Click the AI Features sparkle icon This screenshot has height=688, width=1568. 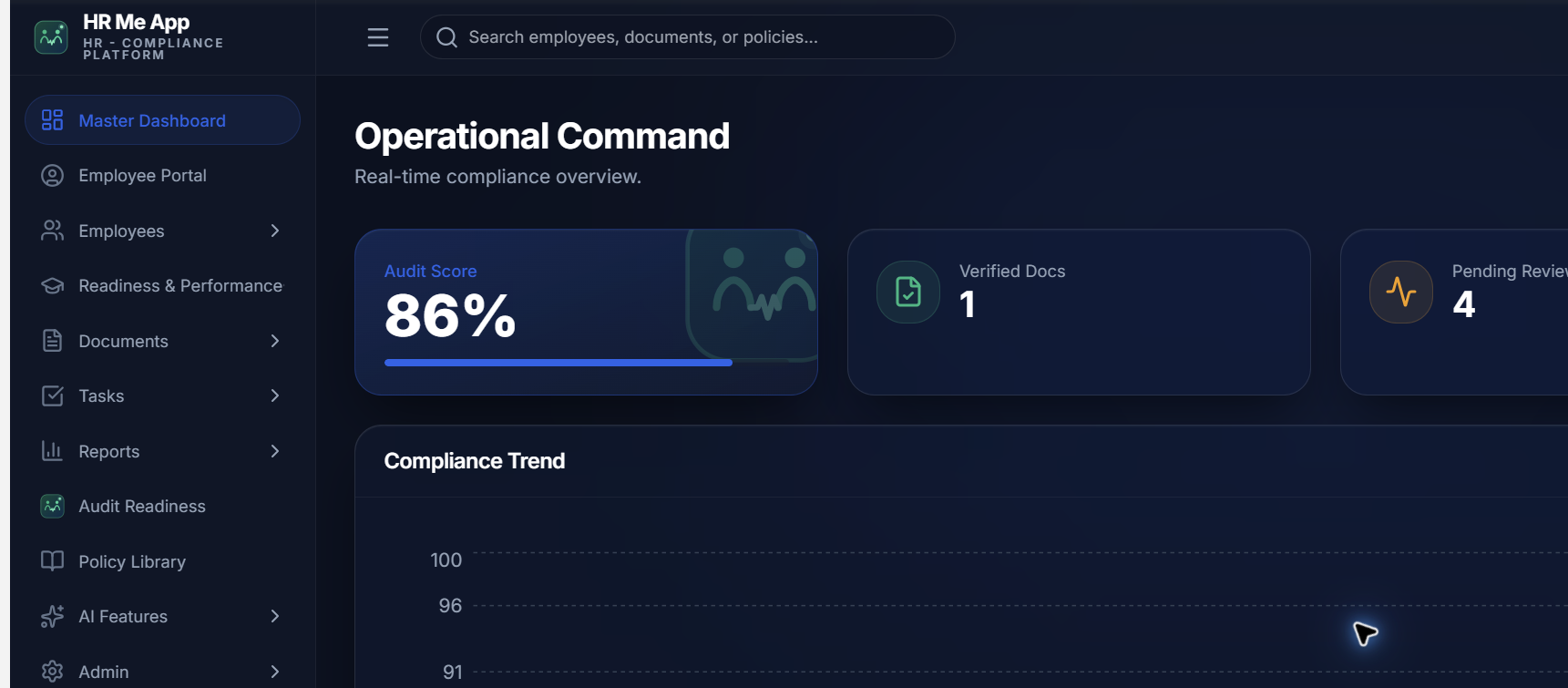pos(53,616)
